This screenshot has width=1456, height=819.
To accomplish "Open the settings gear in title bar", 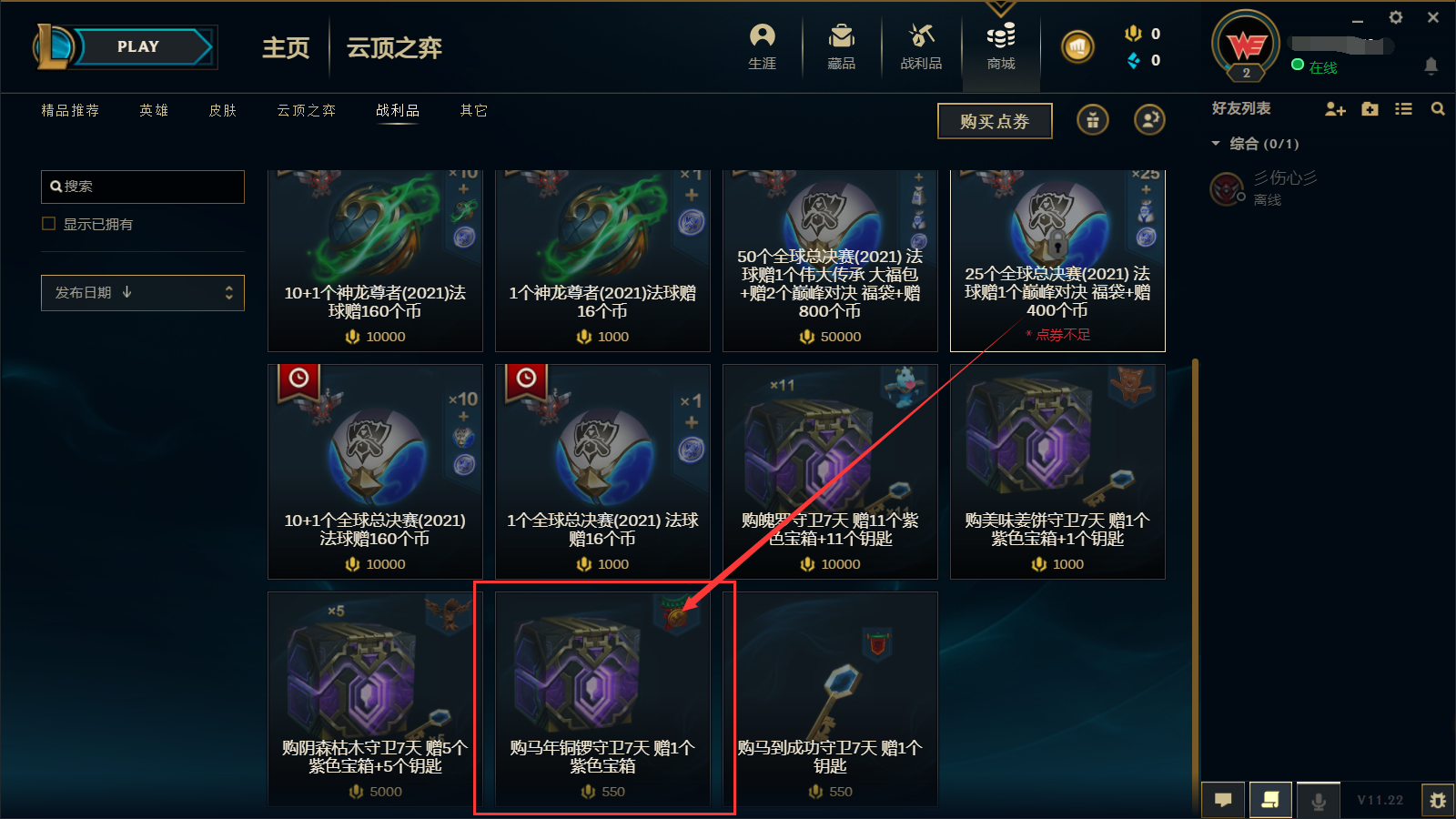I will click(1396, 17).
